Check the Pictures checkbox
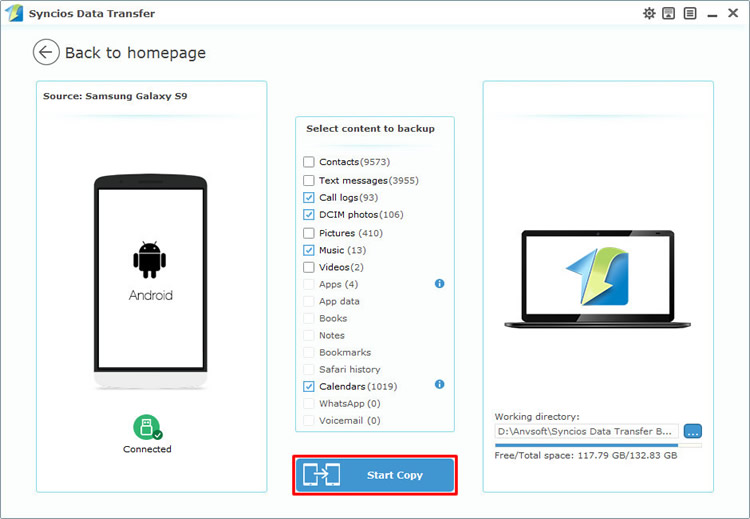The image size is (750, 519). click(309, 233)
